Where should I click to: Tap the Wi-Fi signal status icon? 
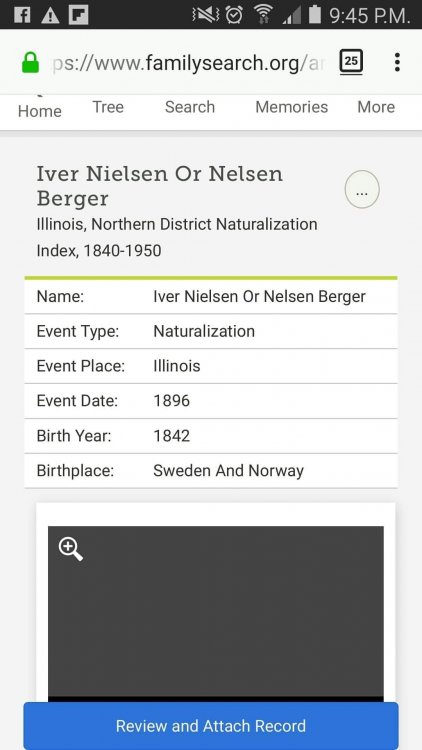[263, 15]
